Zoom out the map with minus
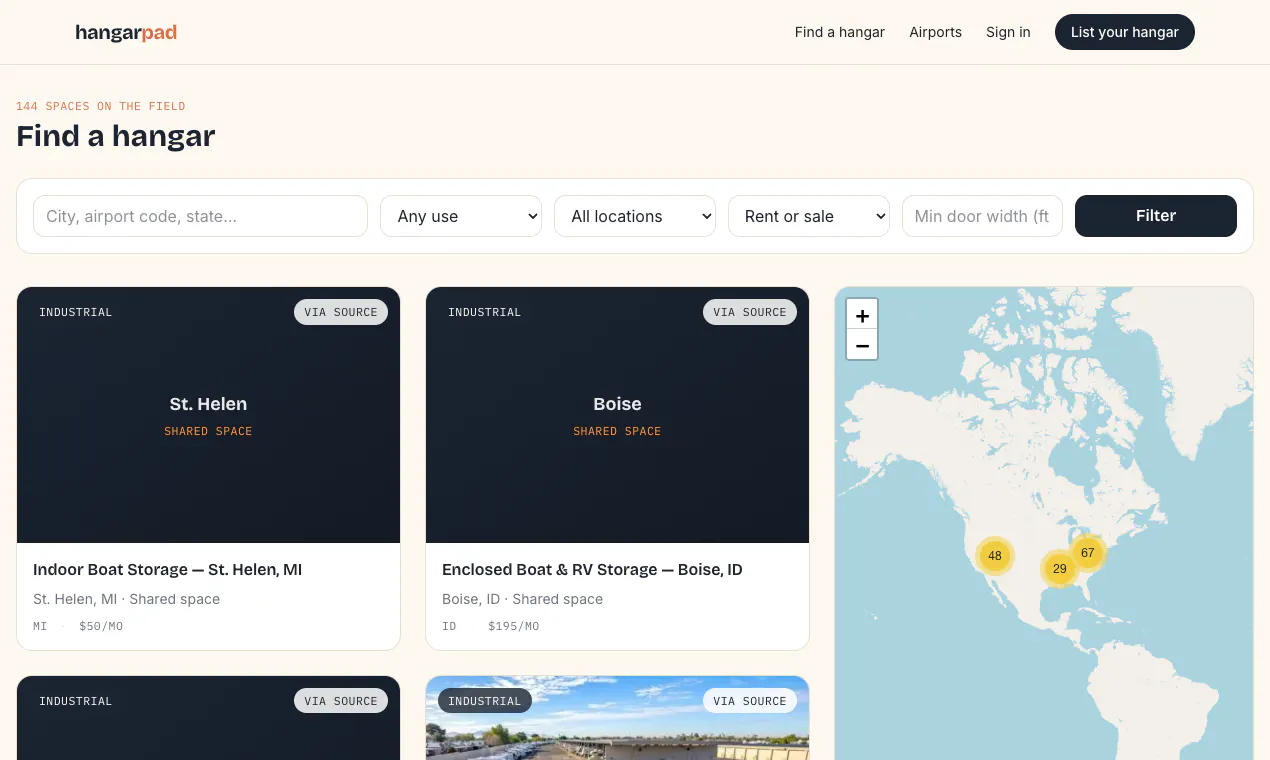Viewport: 1270px width, 760px height. [862, 345]
